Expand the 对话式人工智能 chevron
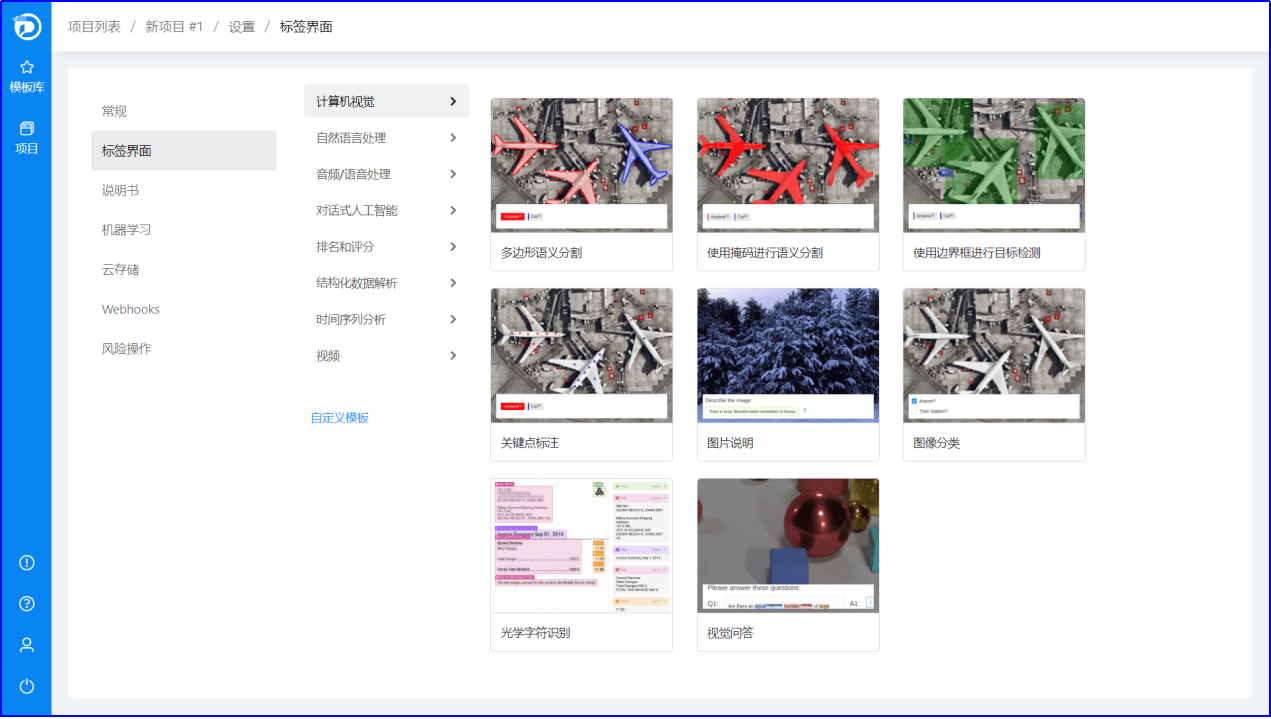 (453, 210)
